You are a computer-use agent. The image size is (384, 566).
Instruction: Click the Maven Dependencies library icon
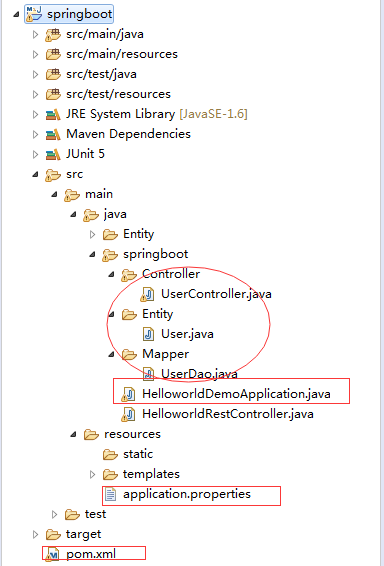53,135
